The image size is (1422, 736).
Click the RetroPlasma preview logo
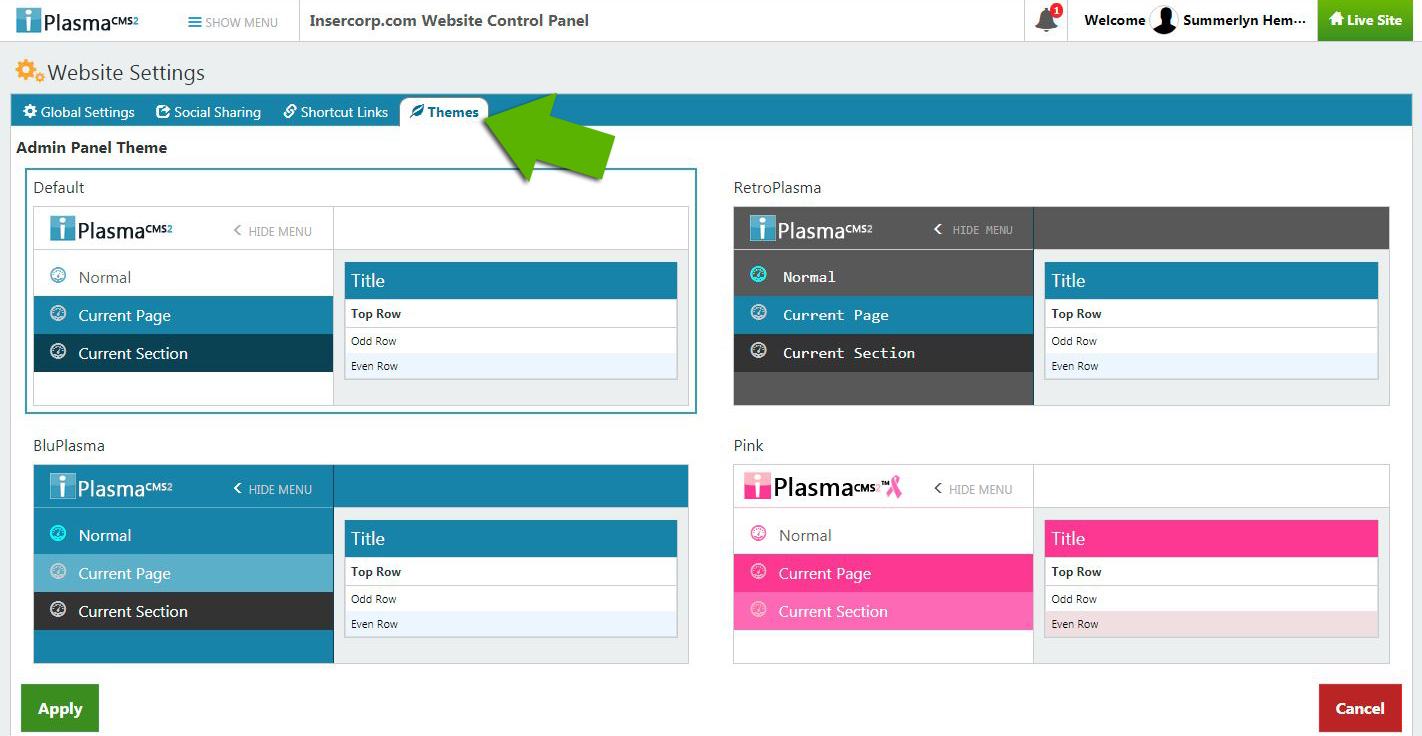(811, 229)
